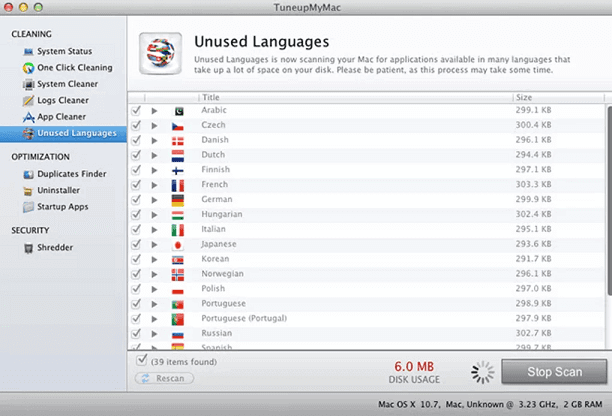The image size is (612, 416).
Task: Toggle the select-all checkbox beside 39 items found
Action: 142,360
